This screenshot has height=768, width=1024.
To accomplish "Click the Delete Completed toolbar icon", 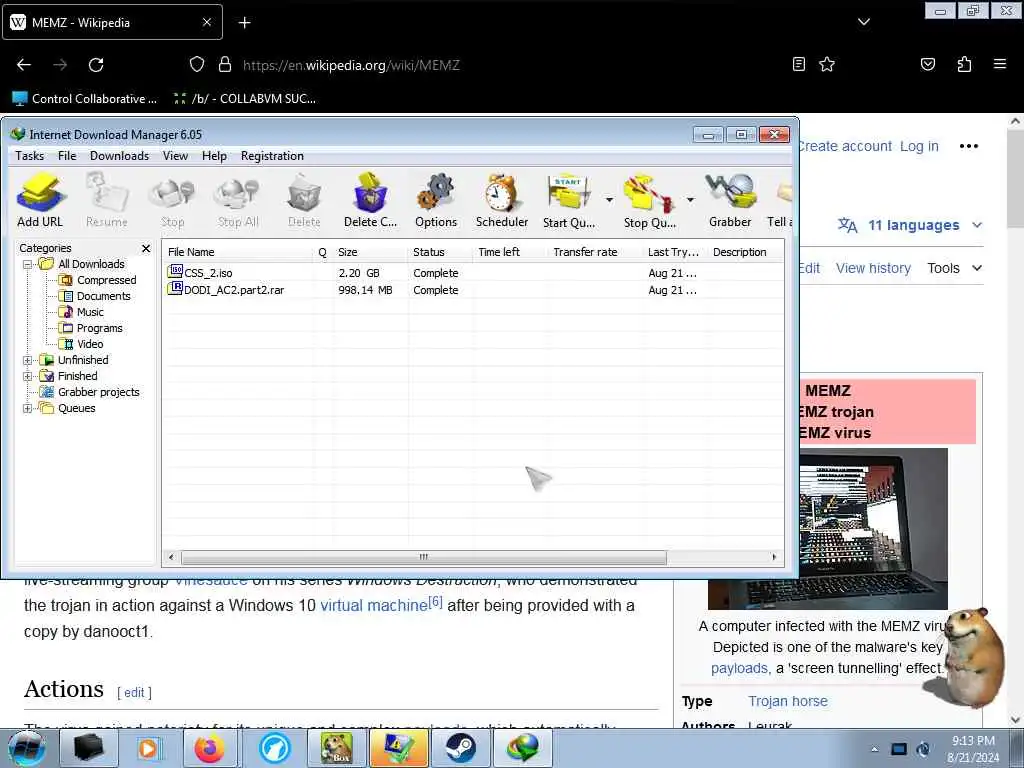I will point(370,200).
